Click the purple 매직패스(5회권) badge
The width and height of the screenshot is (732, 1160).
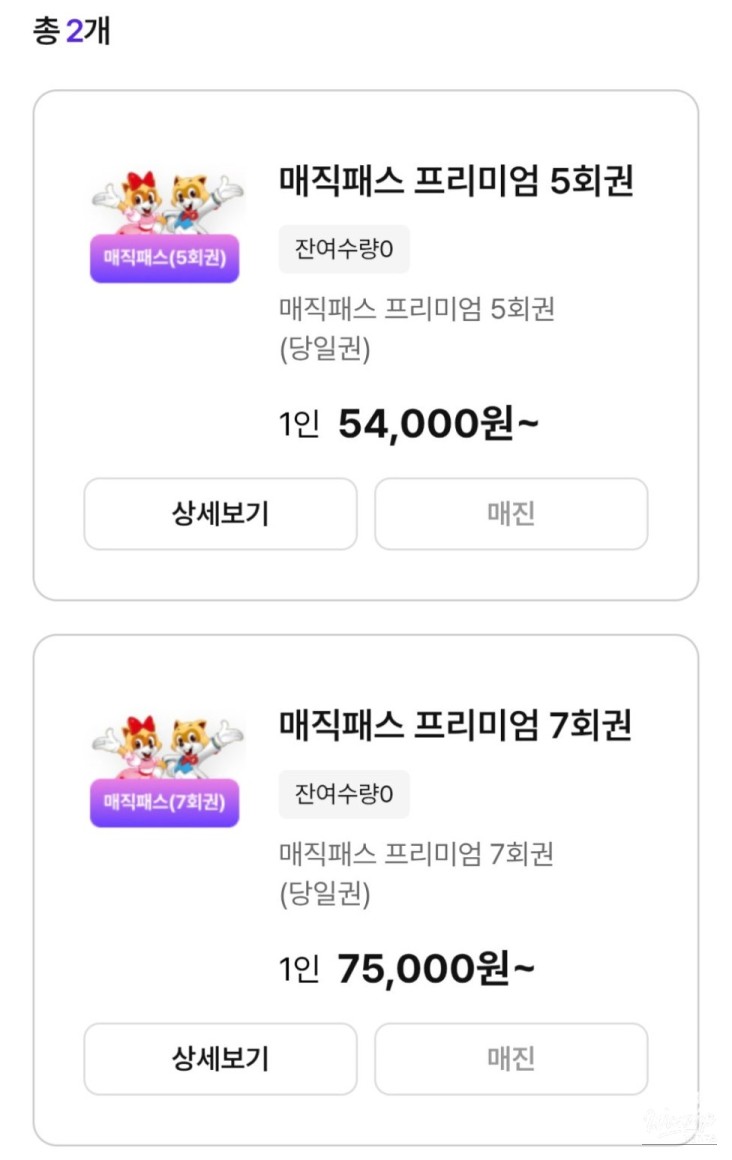[x=165, y=259]
